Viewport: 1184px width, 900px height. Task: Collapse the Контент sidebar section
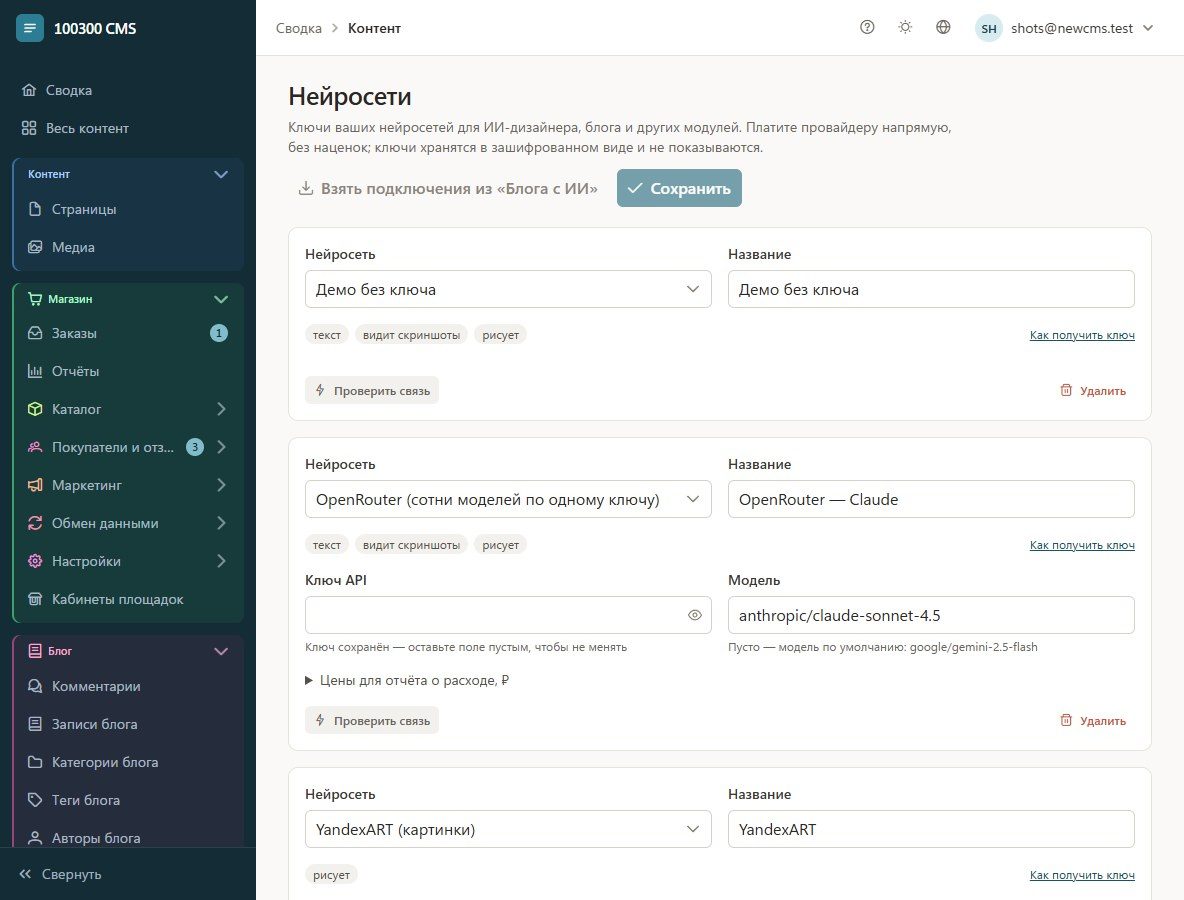tap(220, 174)
